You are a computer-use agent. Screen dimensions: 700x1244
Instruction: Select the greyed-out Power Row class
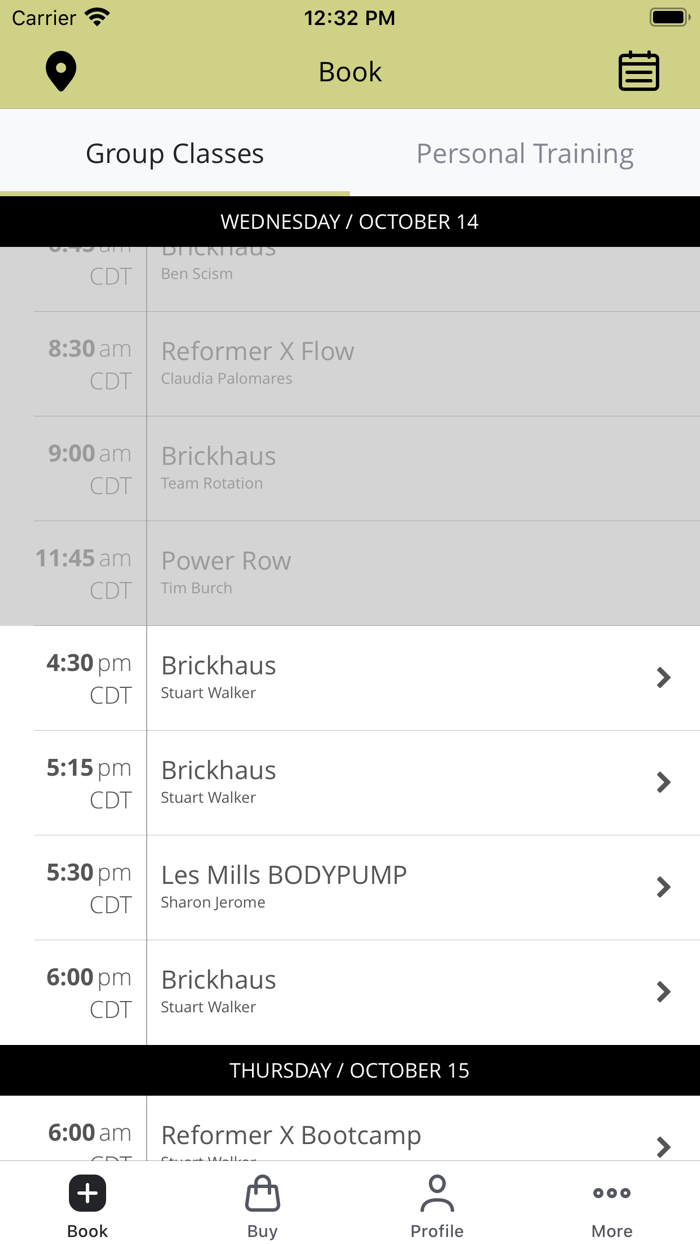point(350,573)
